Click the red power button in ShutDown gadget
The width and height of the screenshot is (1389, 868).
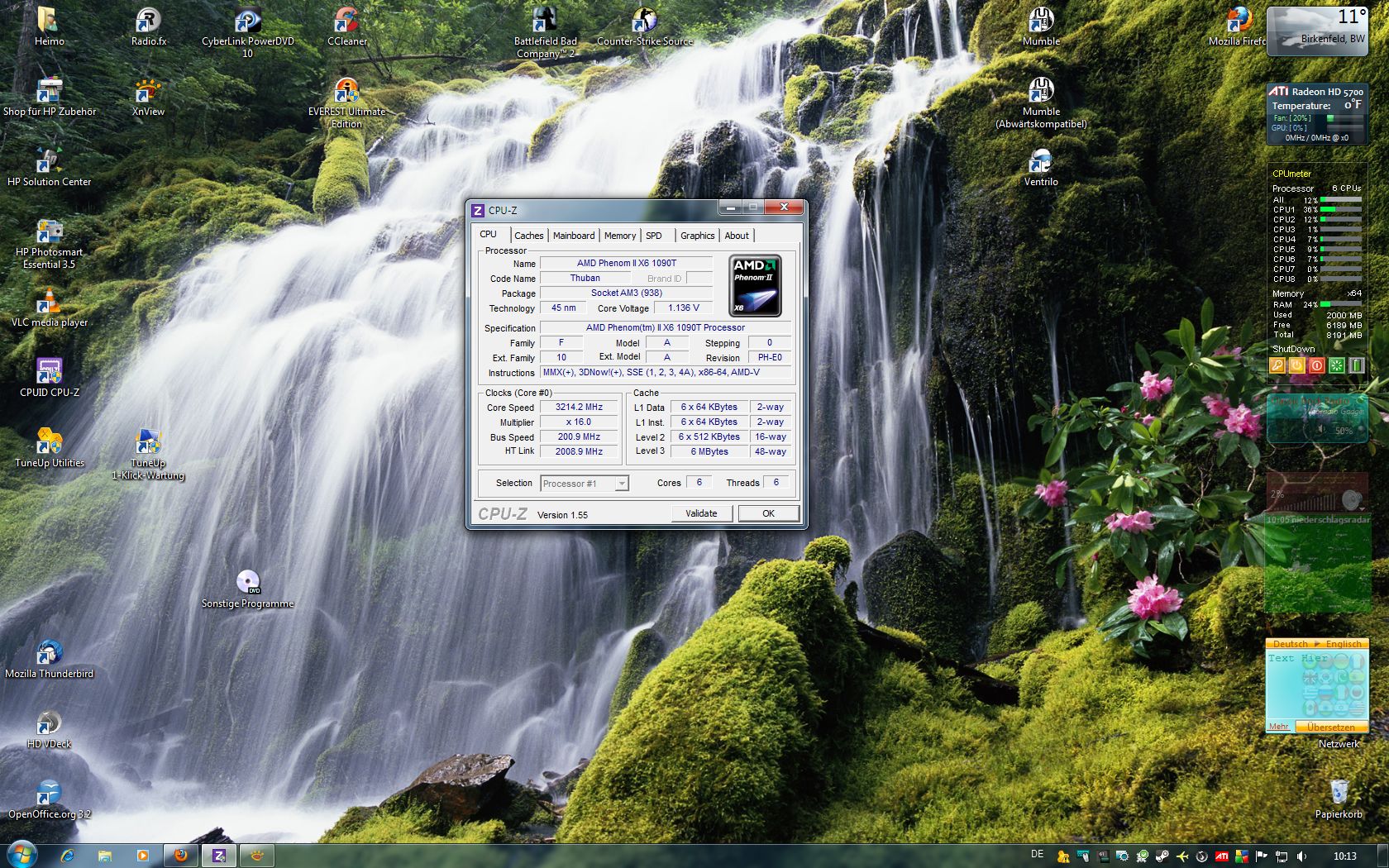pos(1316,365)
